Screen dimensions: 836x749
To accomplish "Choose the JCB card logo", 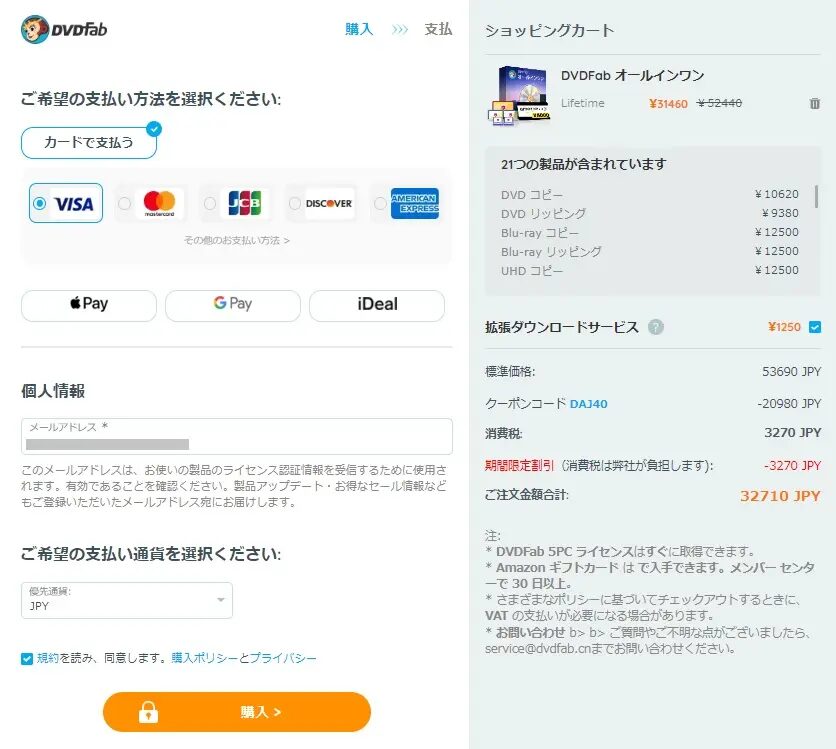I will [x=243, y=203].
